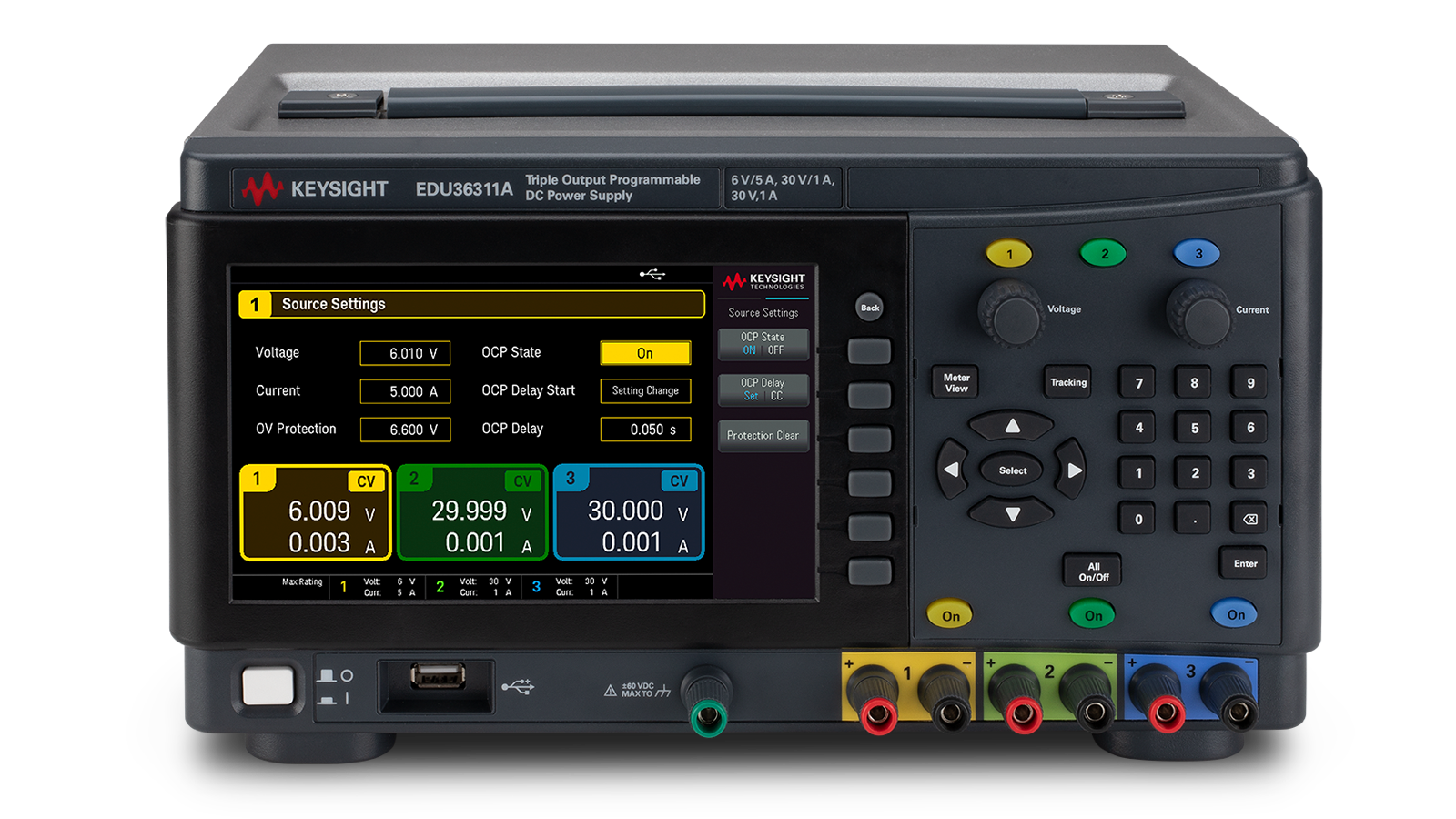Select channel 3 with the blue button
1456x819 pixels.
click(x=1199, y=254)
